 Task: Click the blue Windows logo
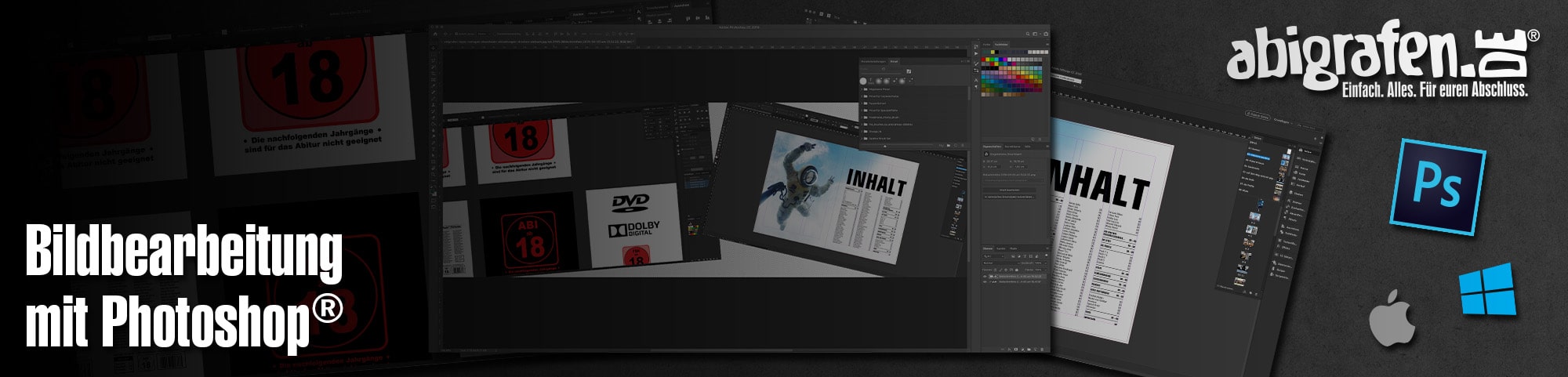pos(1486,290)
